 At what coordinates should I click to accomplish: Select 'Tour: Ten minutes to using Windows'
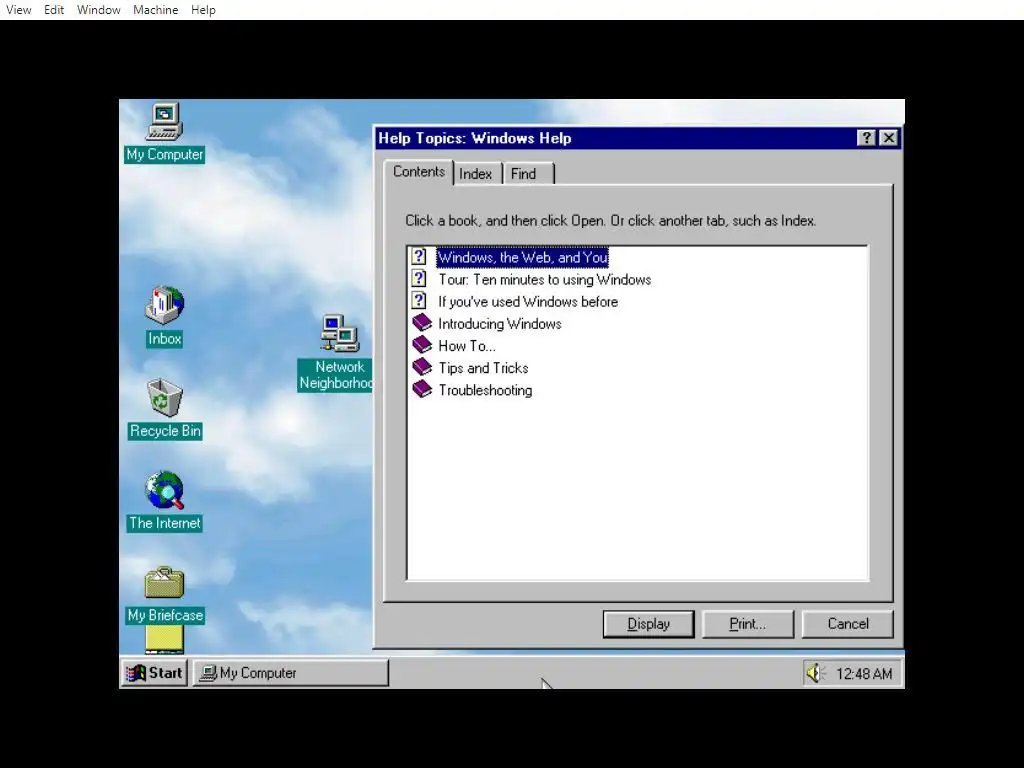[545, 280]
